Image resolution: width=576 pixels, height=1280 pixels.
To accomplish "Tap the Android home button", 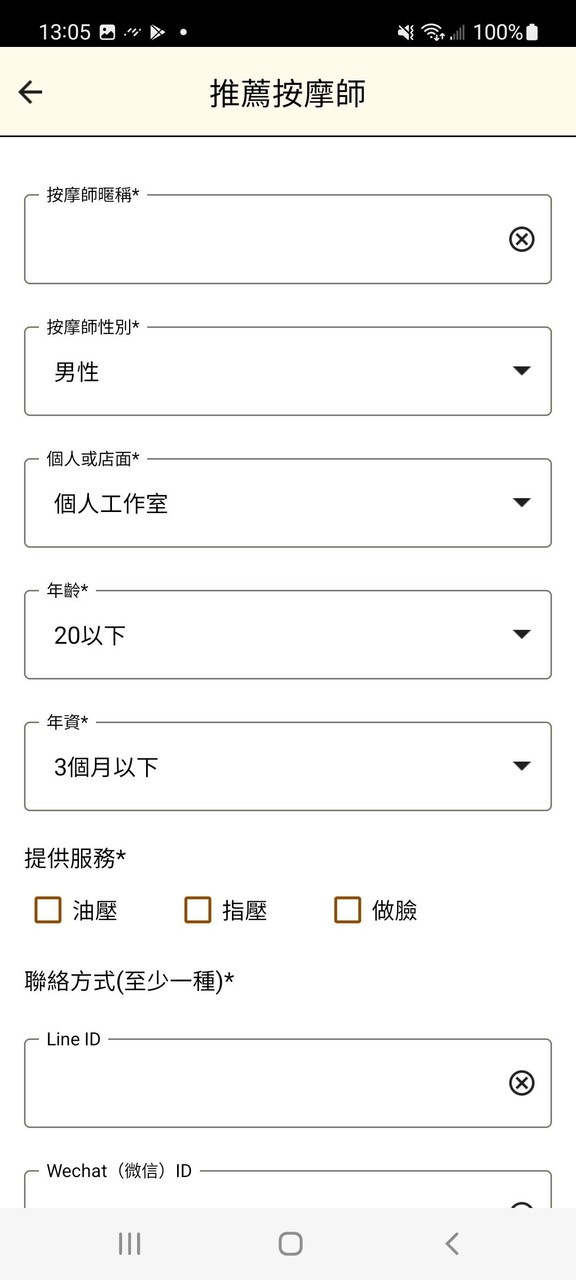I will pos(288,1243).
